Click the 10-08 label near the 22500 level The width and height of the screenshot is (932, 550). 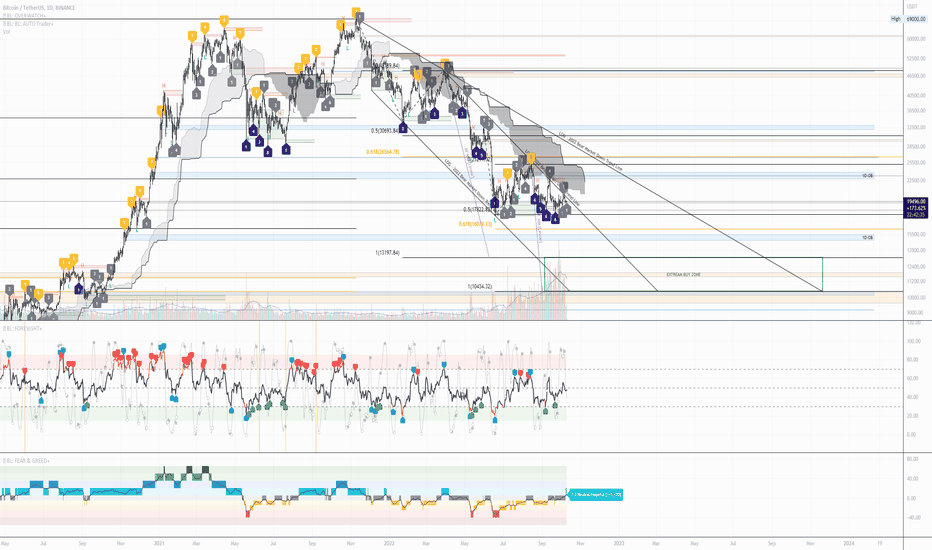click(x=868, y=176)
